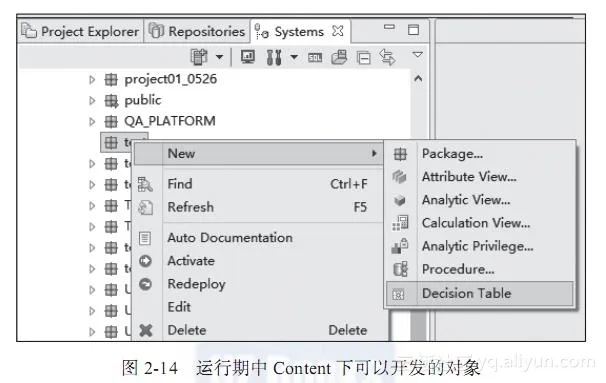Click the Add System toolbar icon

(x=199, y=57)
